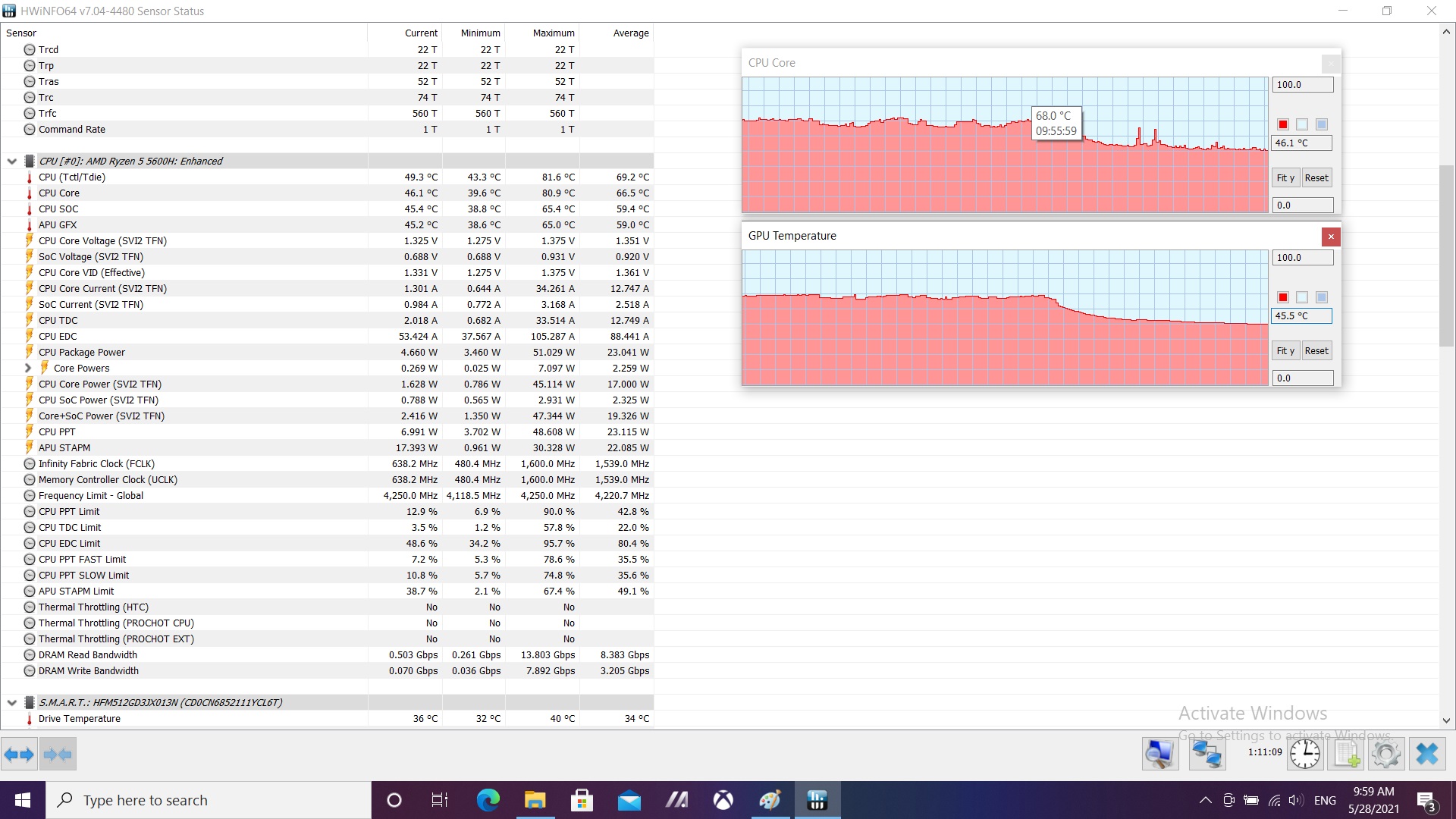Click the CPU Core graph maximum value field 100.0

pos(1302,85)
